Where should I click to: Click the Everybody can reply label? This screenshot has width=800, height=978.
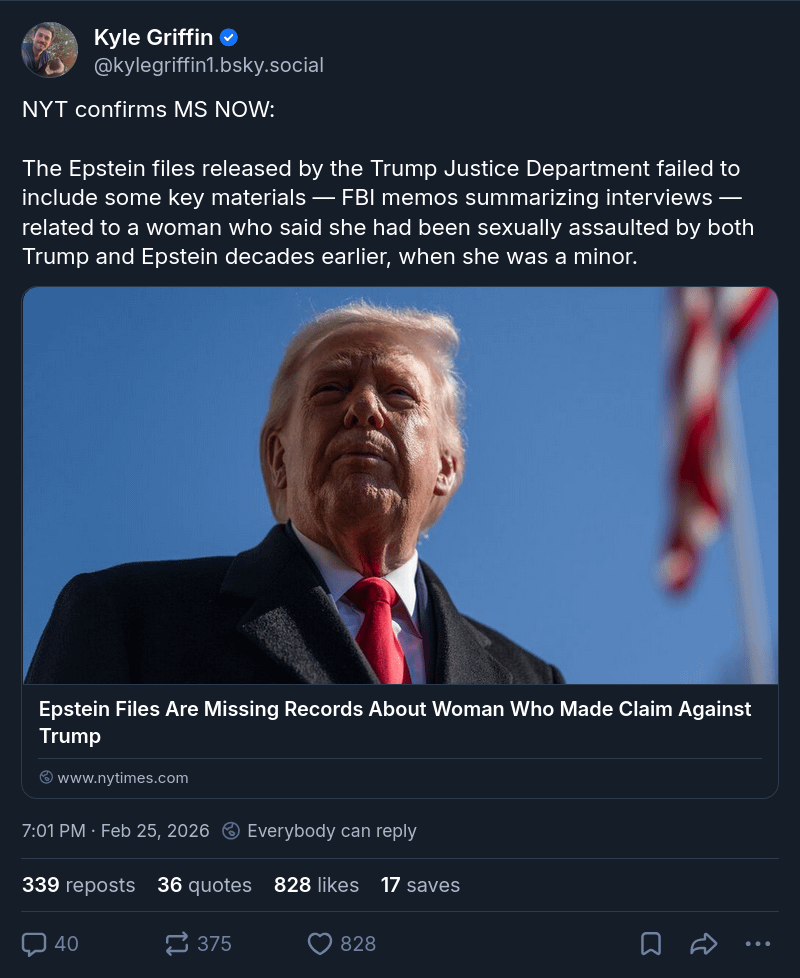(x=332, y=831)
